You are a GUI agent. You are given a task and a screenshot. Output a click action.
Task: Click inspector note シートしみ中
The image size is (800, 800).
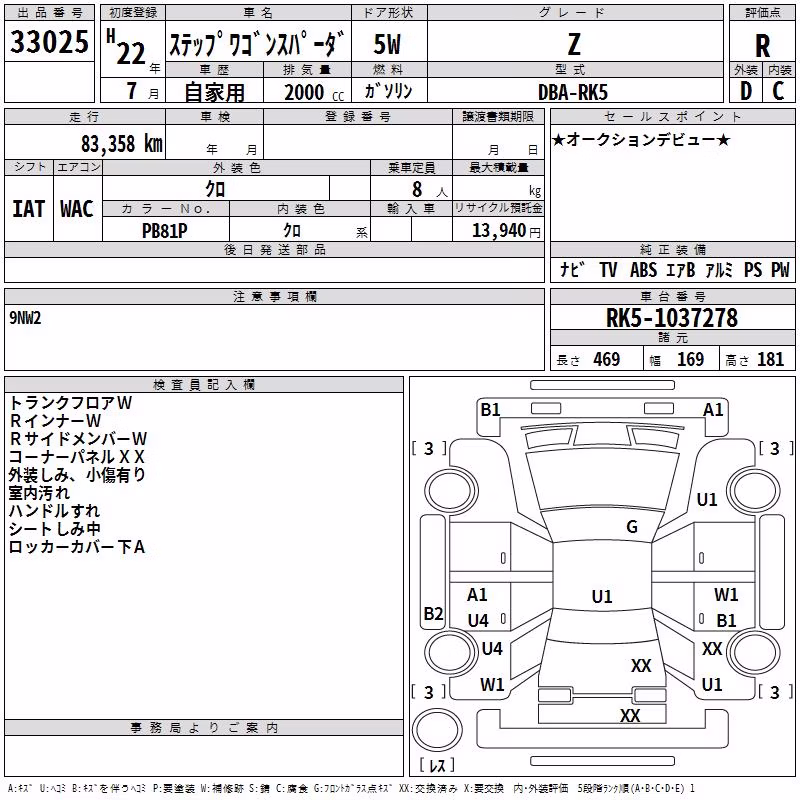[55, 529]
